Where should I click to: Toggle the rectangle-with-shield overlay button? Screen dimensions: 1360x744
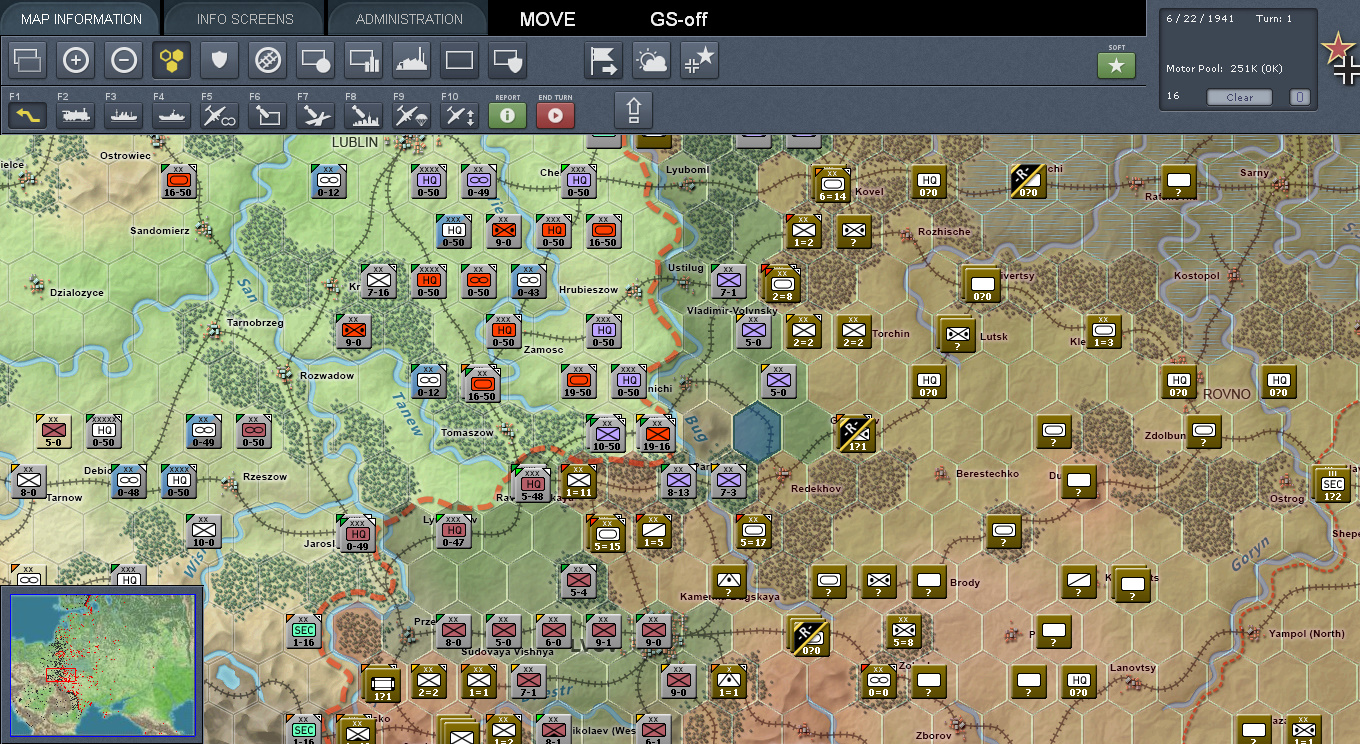coord(507,61)
